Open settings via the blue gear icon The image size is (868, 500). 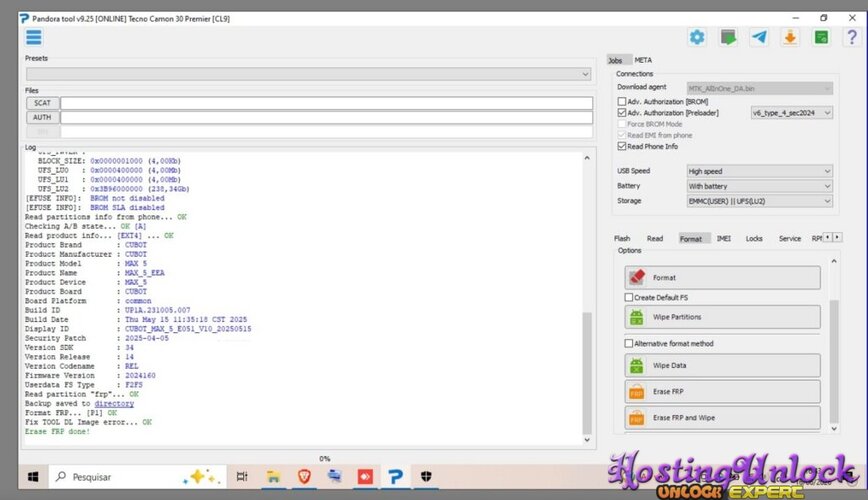click(x=697, y=37)
